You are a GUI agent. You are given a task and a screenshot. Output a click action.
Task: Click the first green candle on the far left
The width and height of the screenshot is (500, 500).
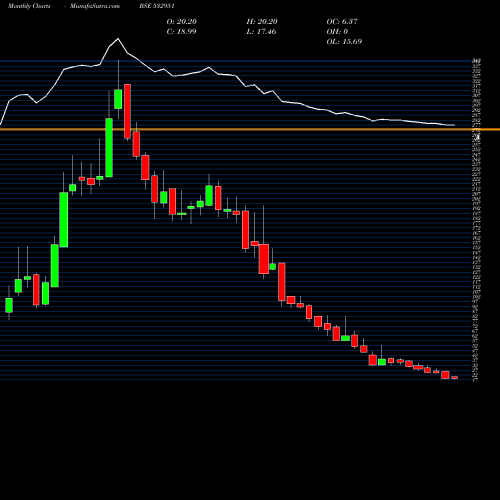[x=9, y=305]
